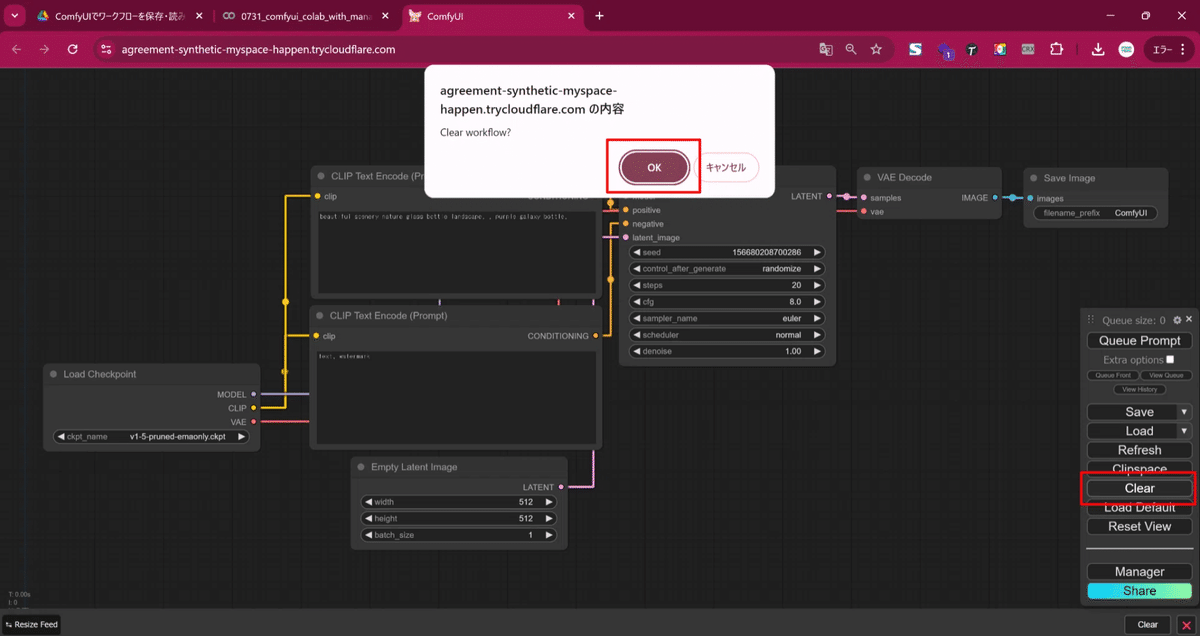The width and height of the screenshot is (1200, 636).
Task: Switch to 0731_comfyui_colab_with_mana tab
Action: [x=303, y=16]
